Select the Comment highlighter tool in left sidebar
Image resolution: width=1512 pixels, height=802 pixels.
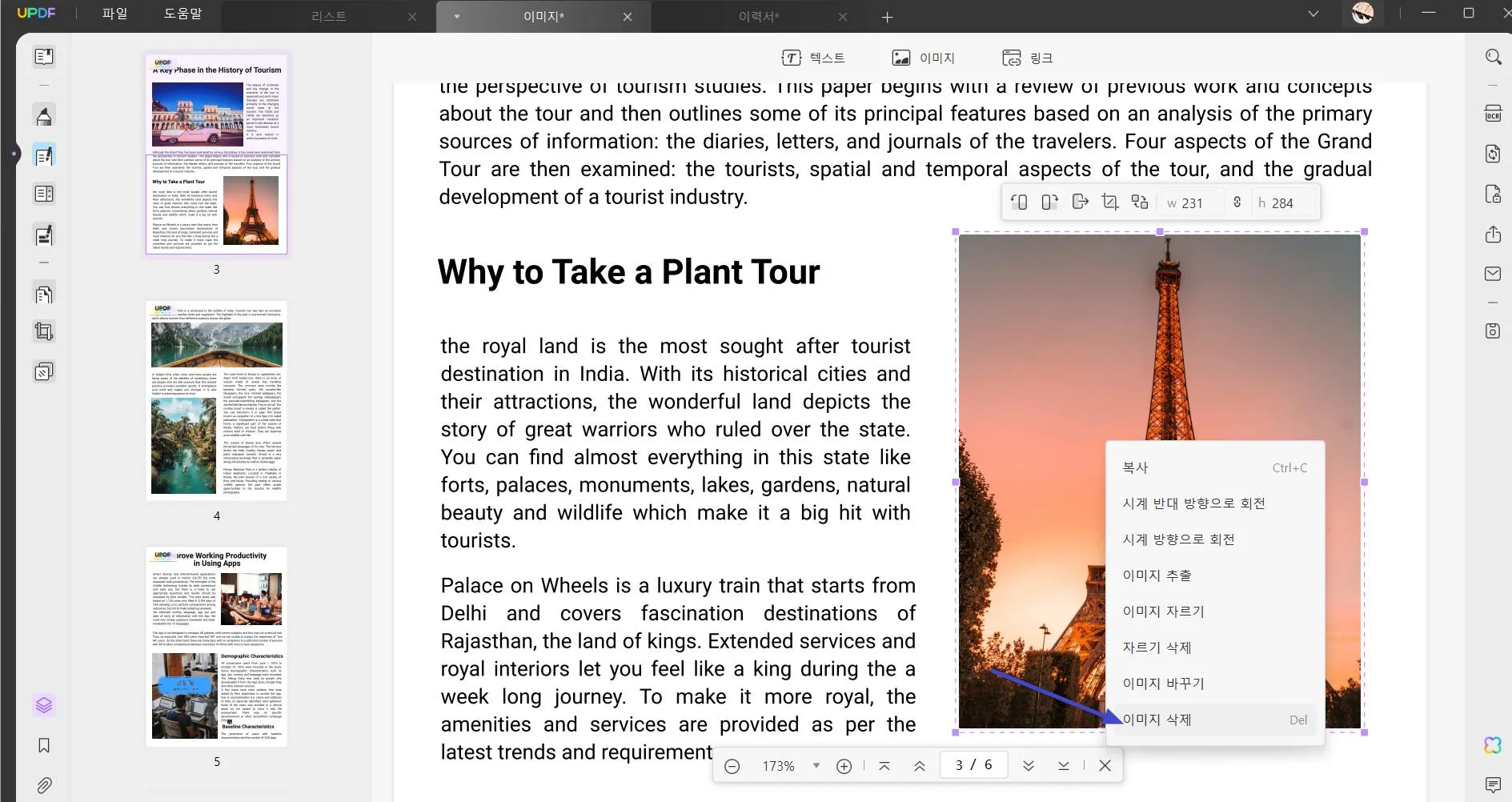(44, 115)
